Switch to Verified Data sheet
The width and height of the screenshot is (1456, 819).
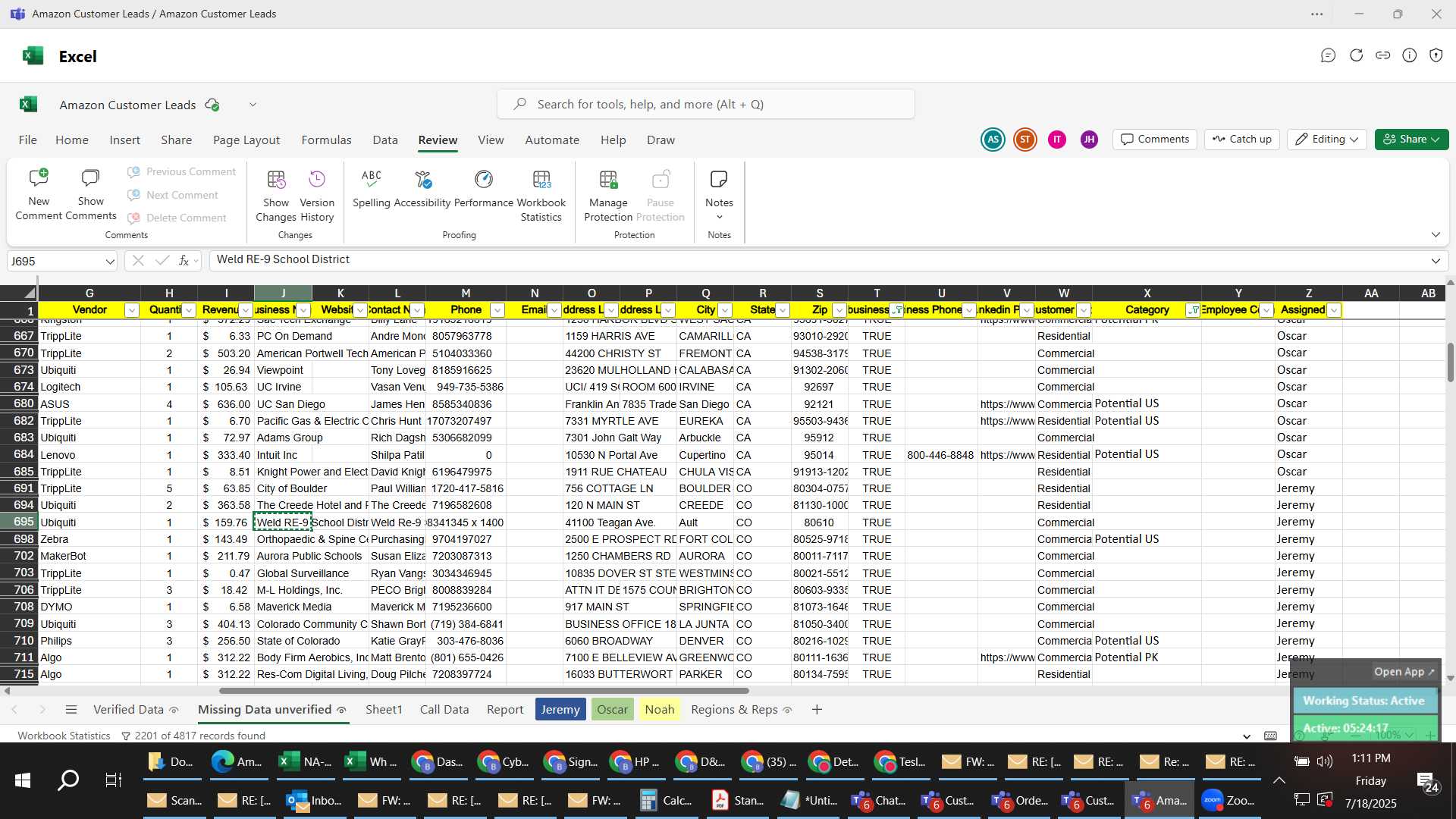pyautogui.click(x=135, y=710)
